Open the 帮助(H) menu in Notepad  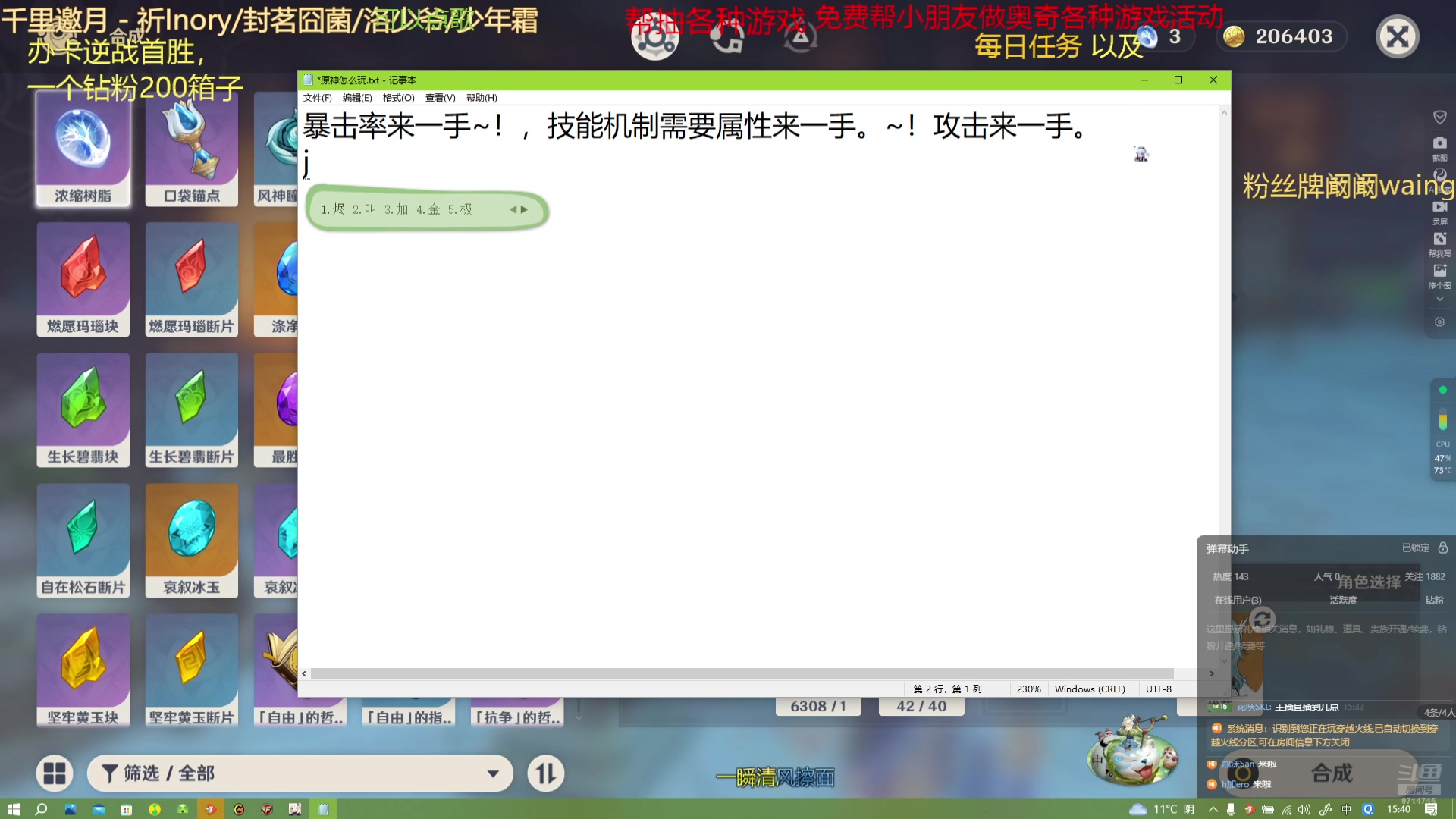(482, 98)
